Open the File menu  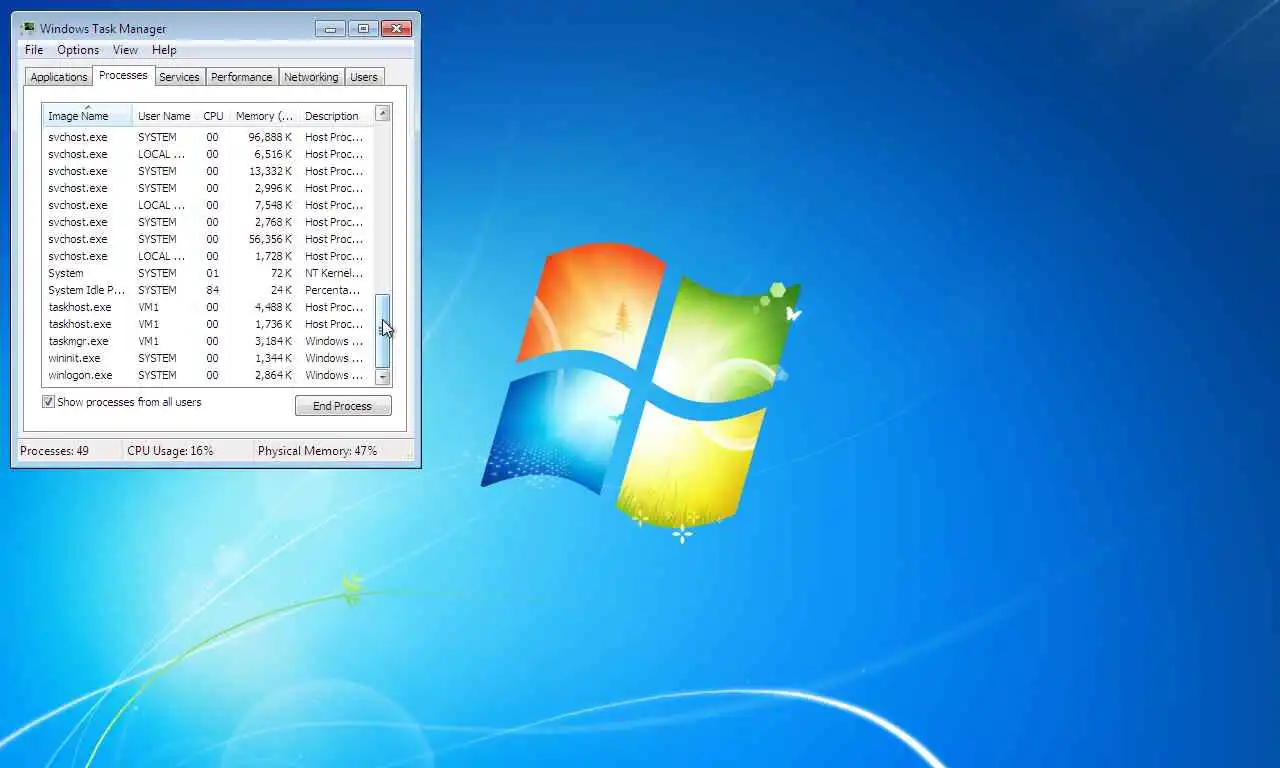click(x=33, y=50)
